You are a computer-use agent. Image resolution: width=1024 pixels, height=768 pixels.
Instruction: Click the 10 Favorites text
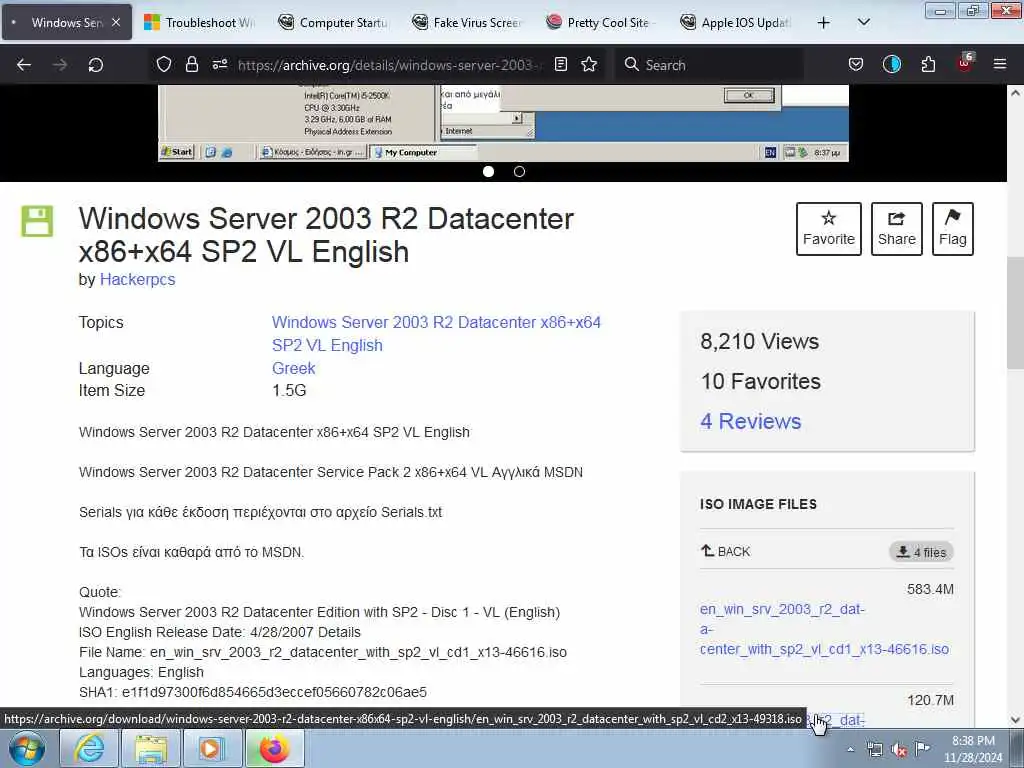tap(760, 381)
